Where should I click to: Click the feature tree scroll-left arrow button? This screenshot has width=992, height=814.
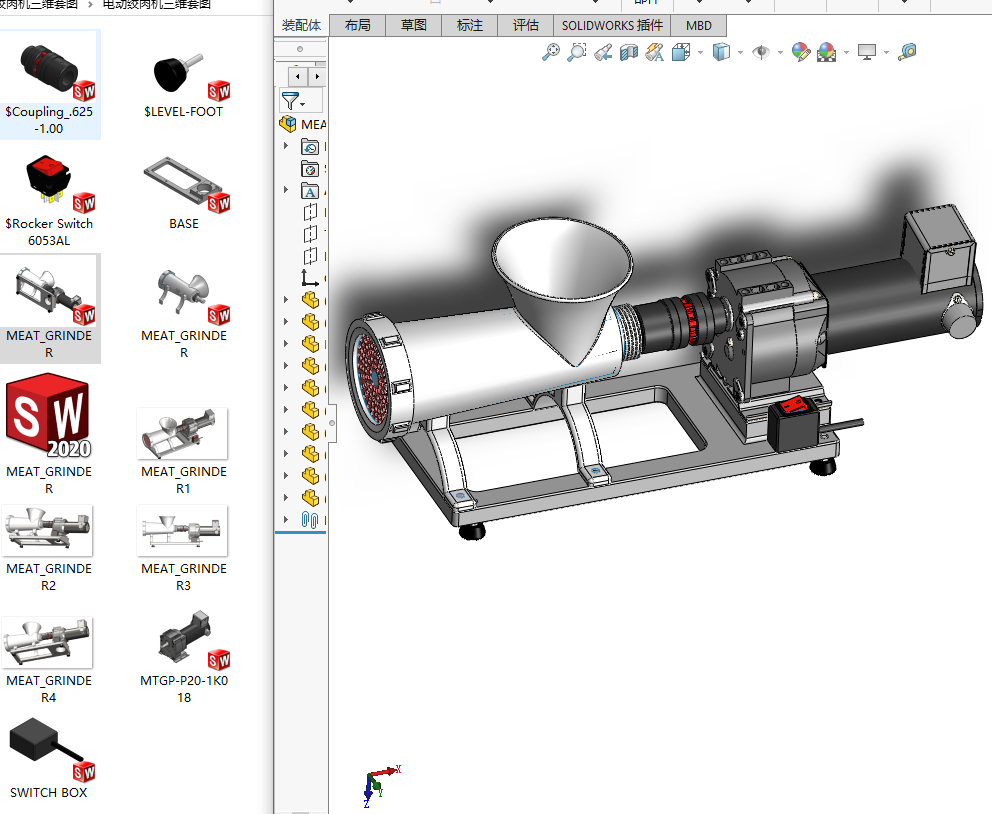click(x=296, y=76)
